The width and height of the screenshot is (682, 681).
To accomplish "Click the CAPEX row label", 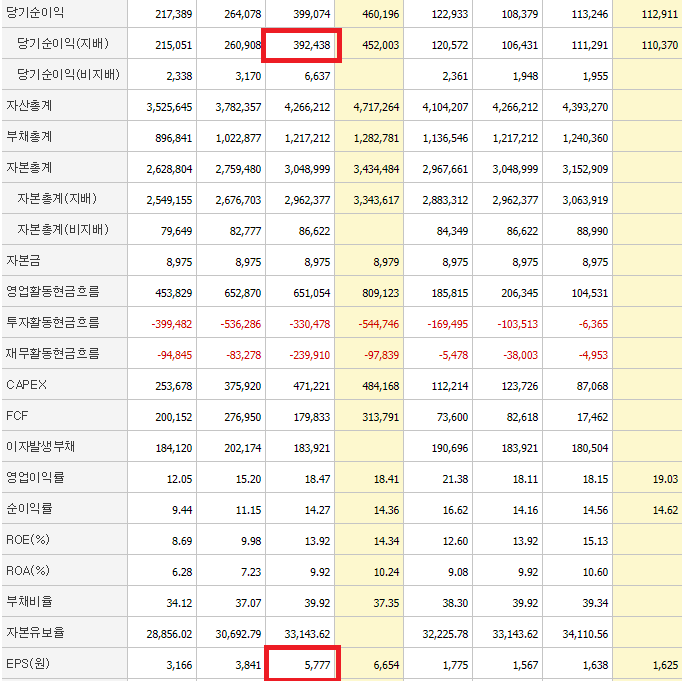I will point(26,385).
